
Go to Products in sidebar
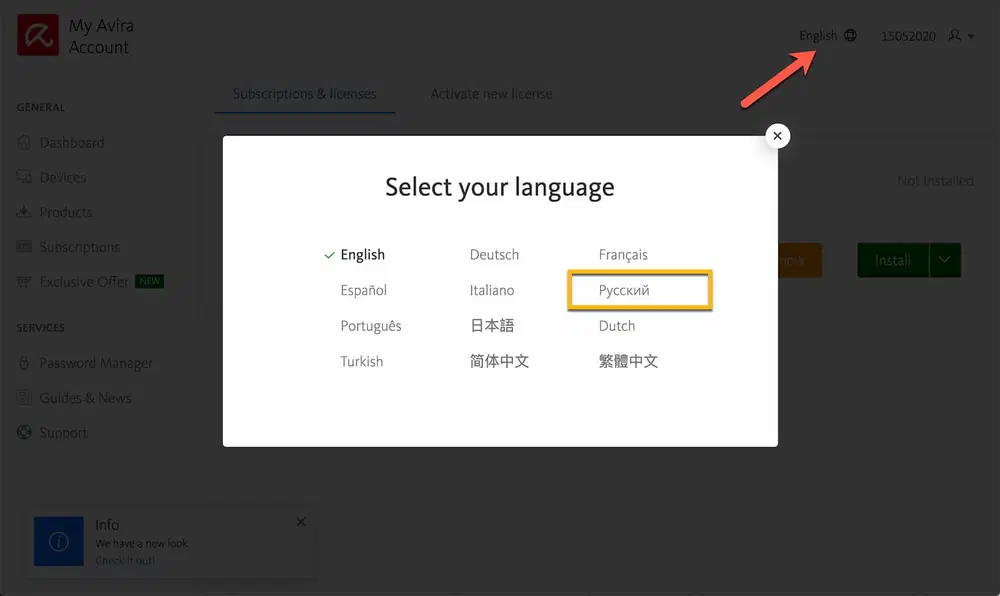66,212
